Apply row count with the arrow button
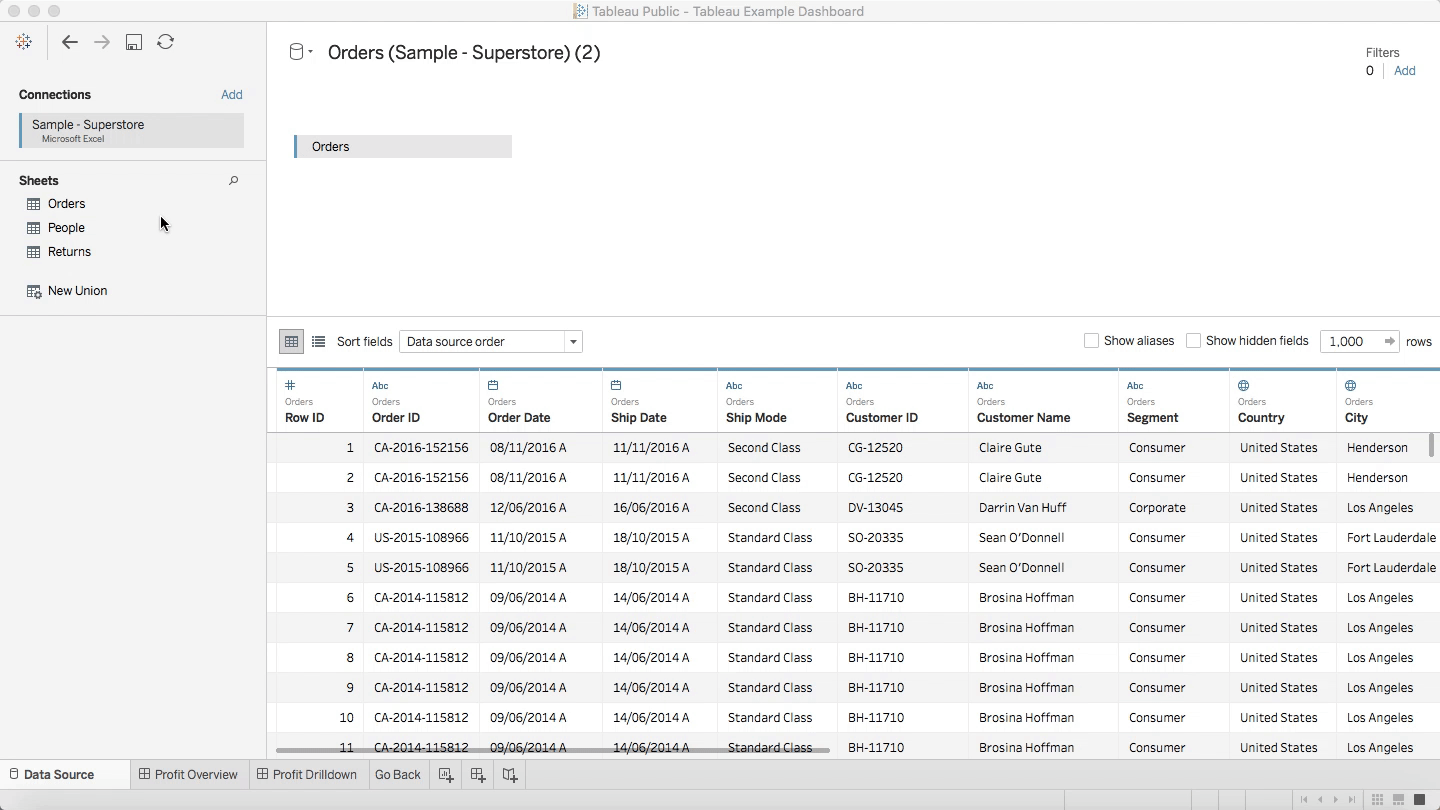The width and height of the screenshot is (1440, 810). tap(1389, 342)
